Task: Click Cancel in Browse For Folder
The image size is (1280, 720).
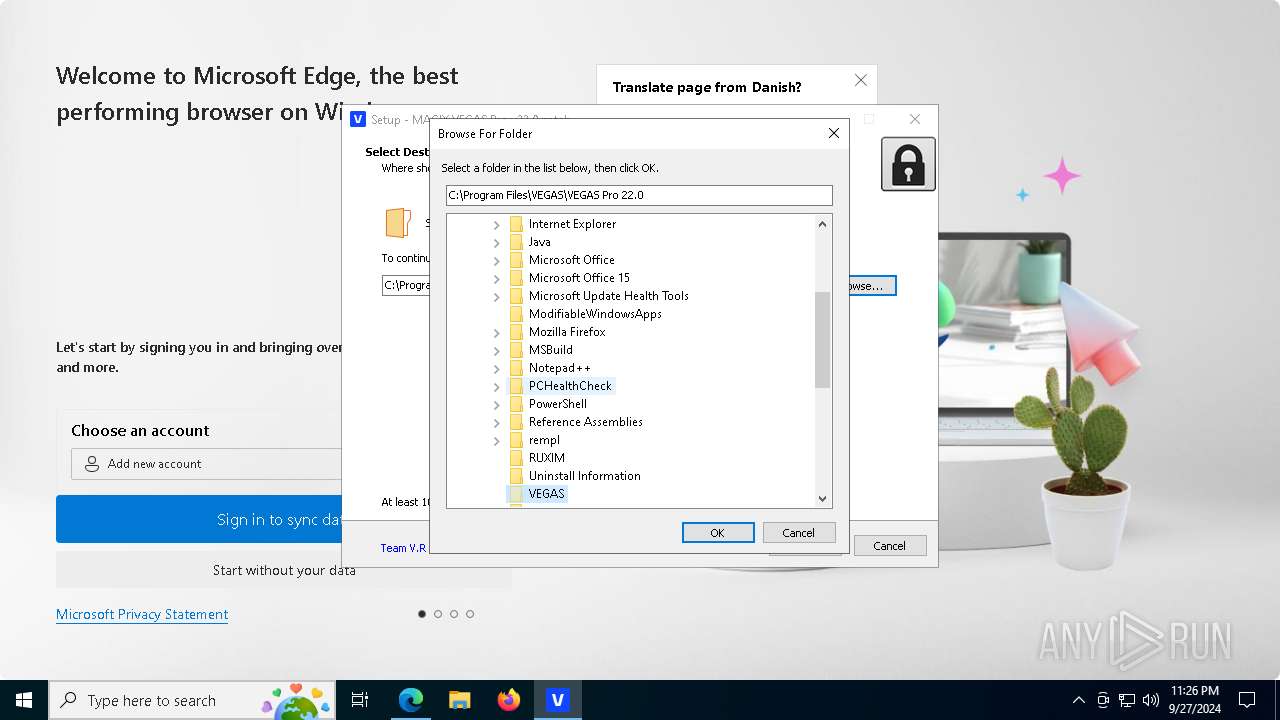Action: coord(798,533)
